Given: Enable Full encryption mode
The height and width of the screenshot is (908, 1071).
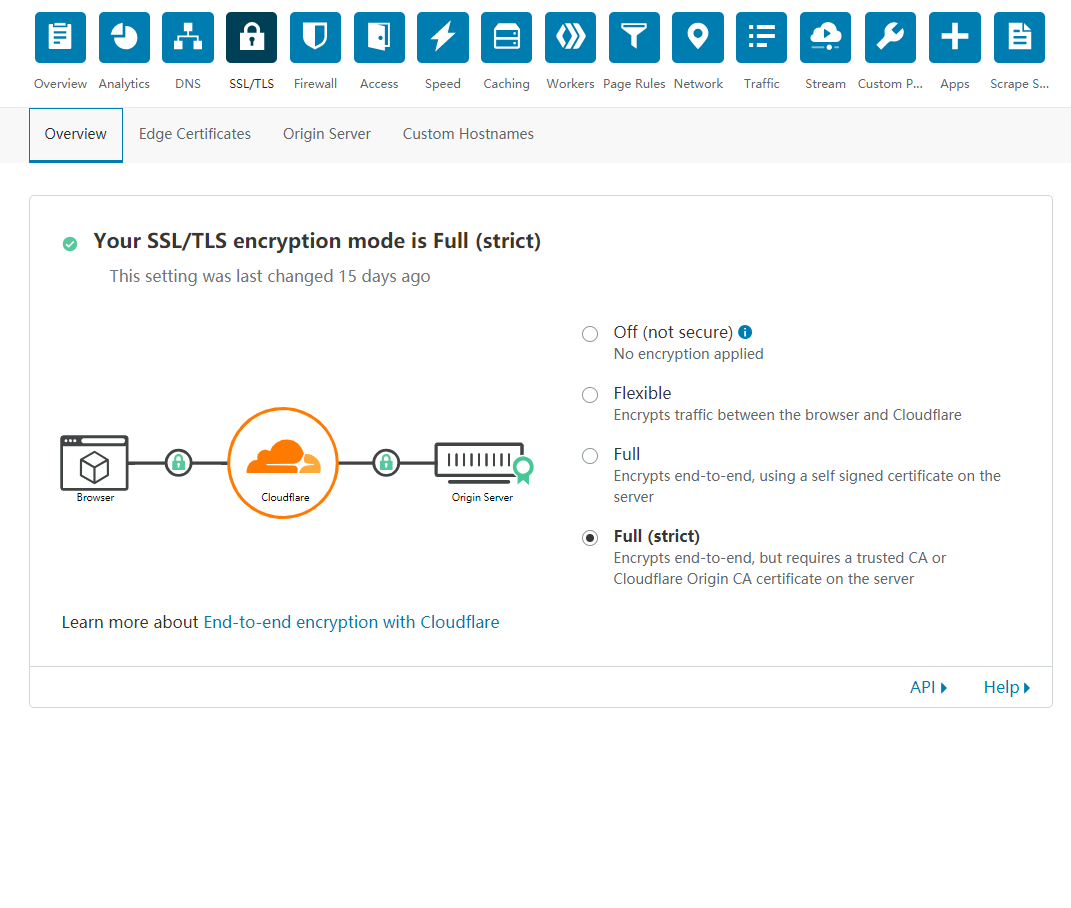Looking at the screenshot, I should [x=590, y=456].
